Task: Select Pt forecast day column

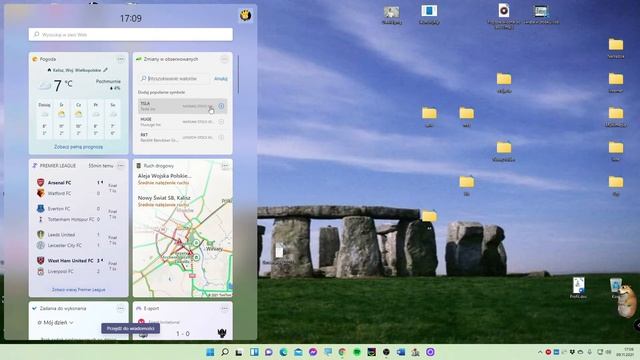Action: 96,119
